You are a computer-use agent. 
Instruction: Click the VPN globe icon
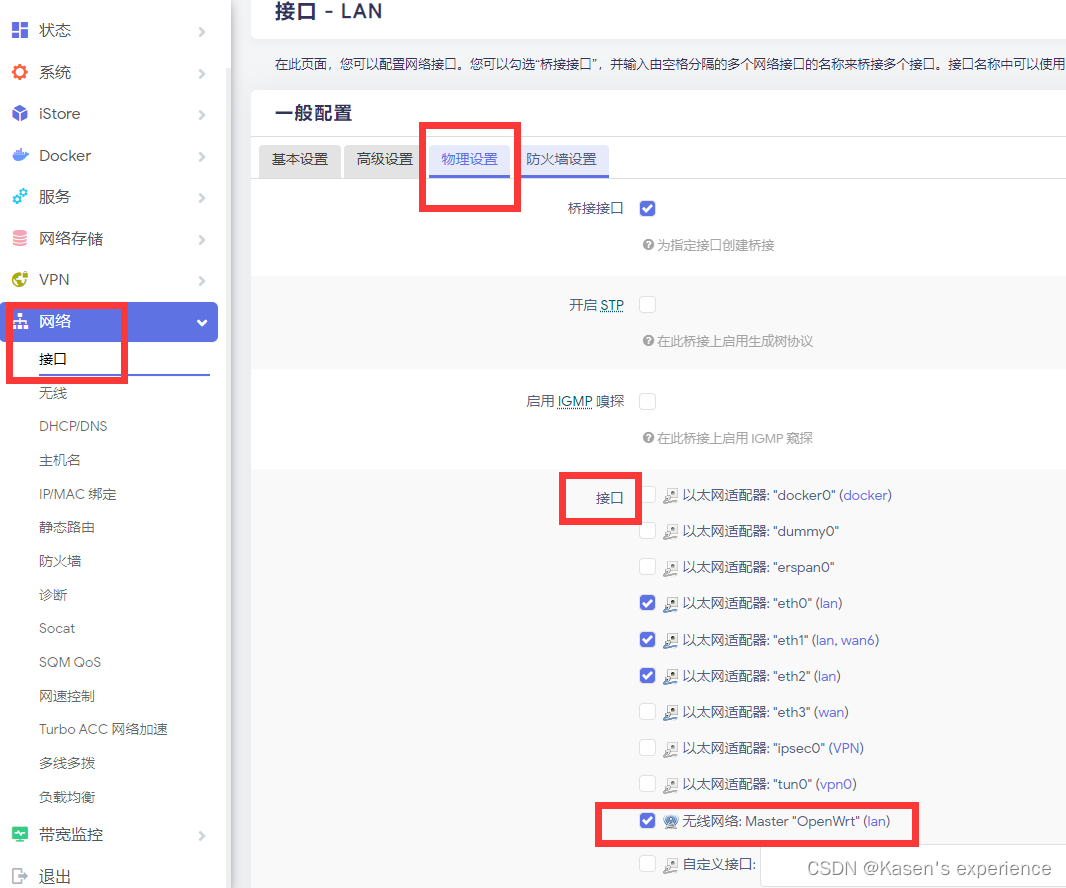(20, 279)
